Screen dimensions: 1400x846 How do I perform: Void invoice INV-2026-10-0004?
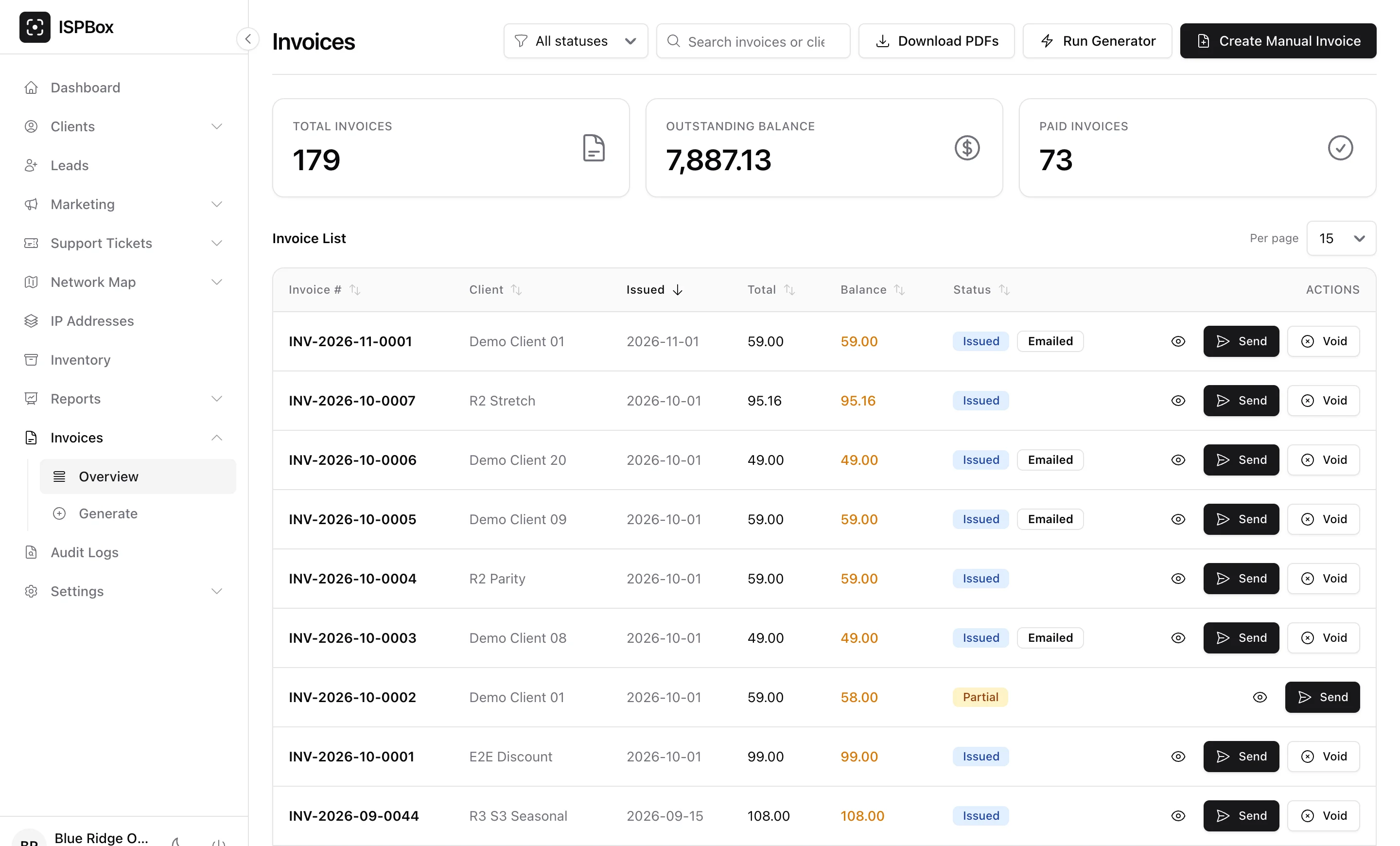click(1323, 579)
